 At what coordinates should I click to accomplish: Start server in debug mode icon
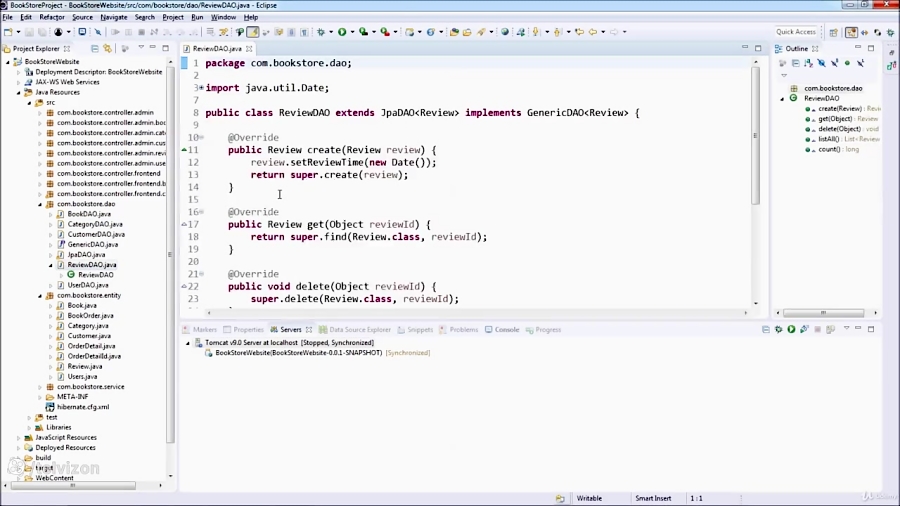778,329
